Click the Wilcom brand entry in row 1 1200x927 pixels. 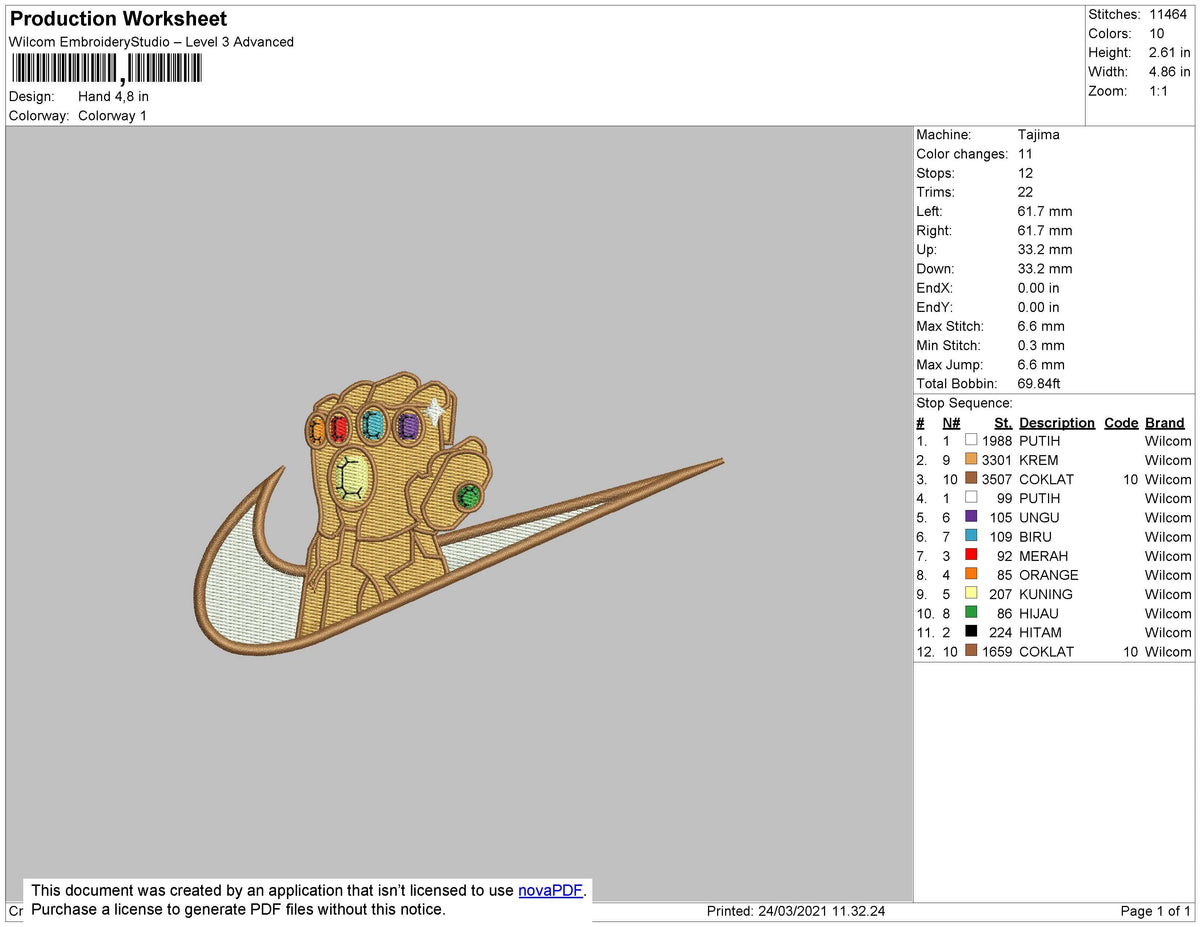(x=1167, y=440)
